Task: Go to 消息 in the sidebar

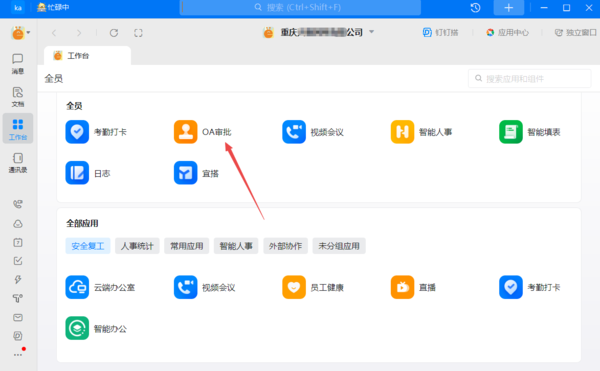Action: (x=18, y=63)
